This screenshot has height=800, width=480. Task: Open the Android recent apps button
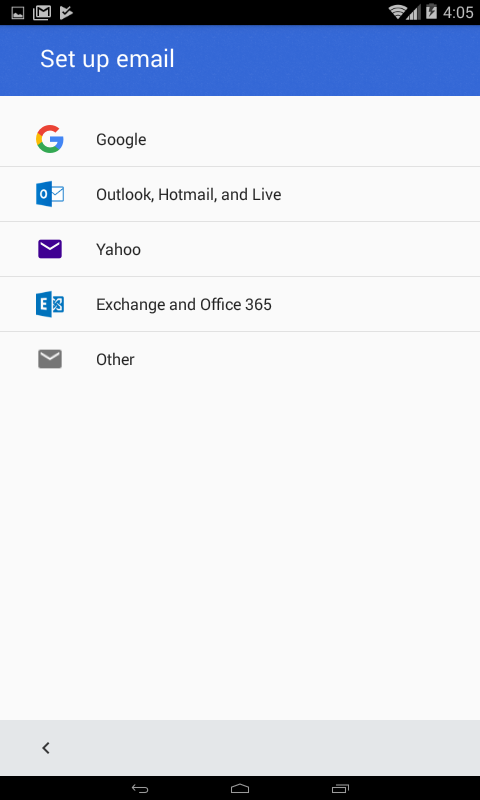(340, 788)
